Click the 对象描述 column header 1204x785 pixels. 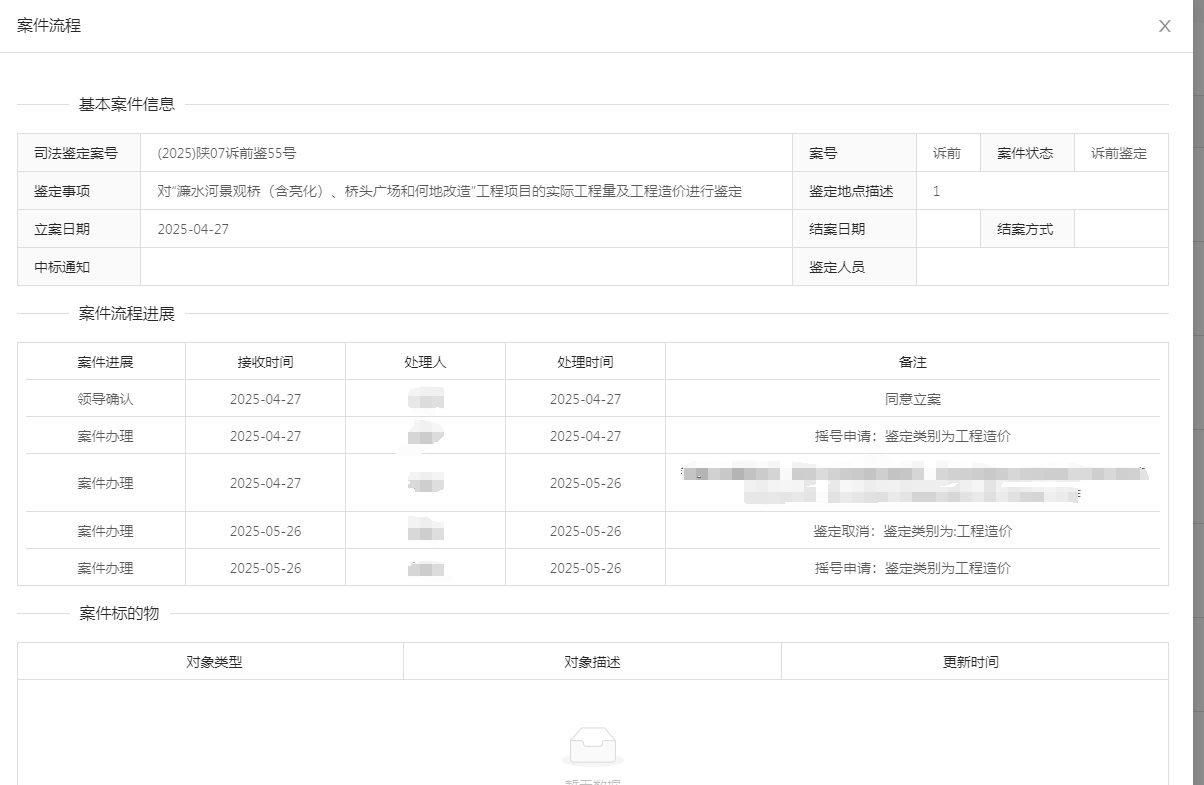pyautogui.click(x=592, y=662)
